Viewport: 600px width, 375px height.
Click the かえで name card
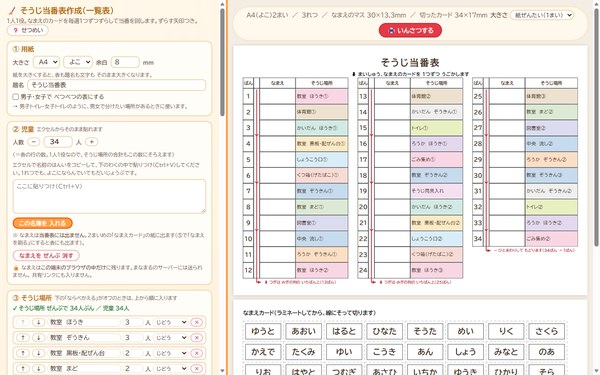click(262, 352)
